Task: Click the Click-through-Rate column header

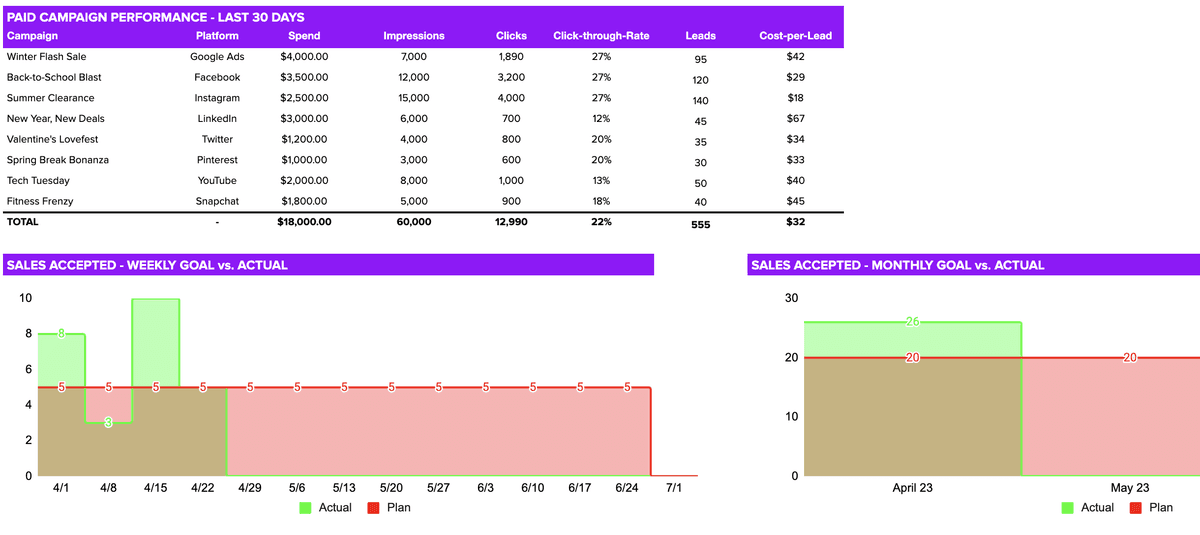Action: pyautogui.click(x=601, y=36)
